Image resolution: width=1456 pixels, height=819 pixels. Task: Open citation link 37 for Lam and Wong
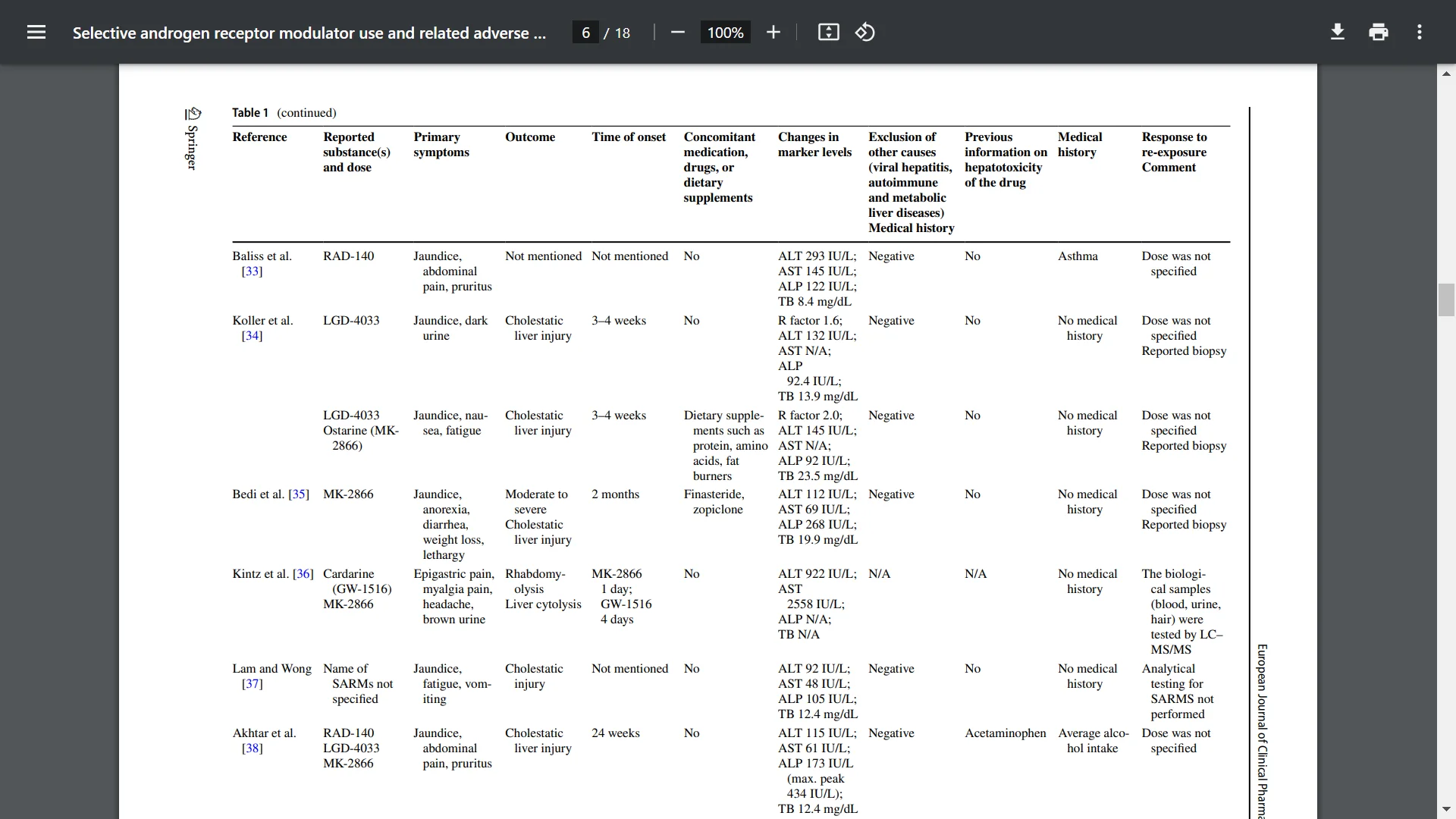[252, 684]
